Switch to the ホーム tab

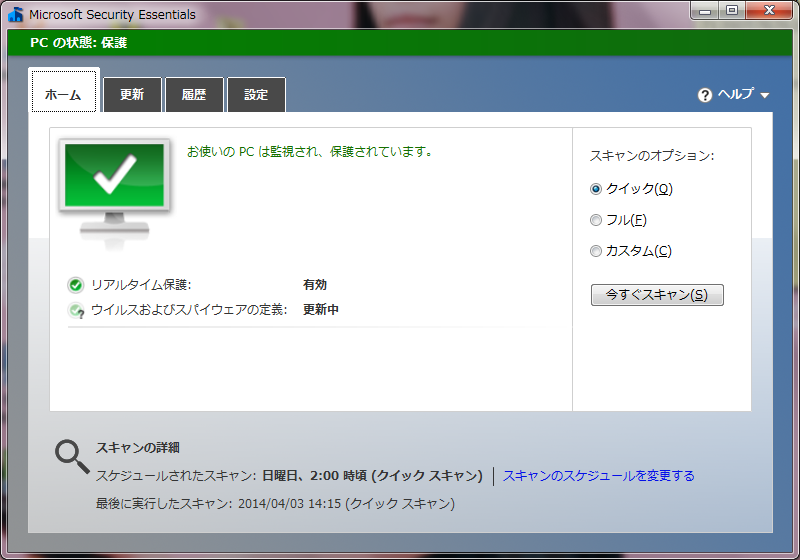click(x=64, y=90)
